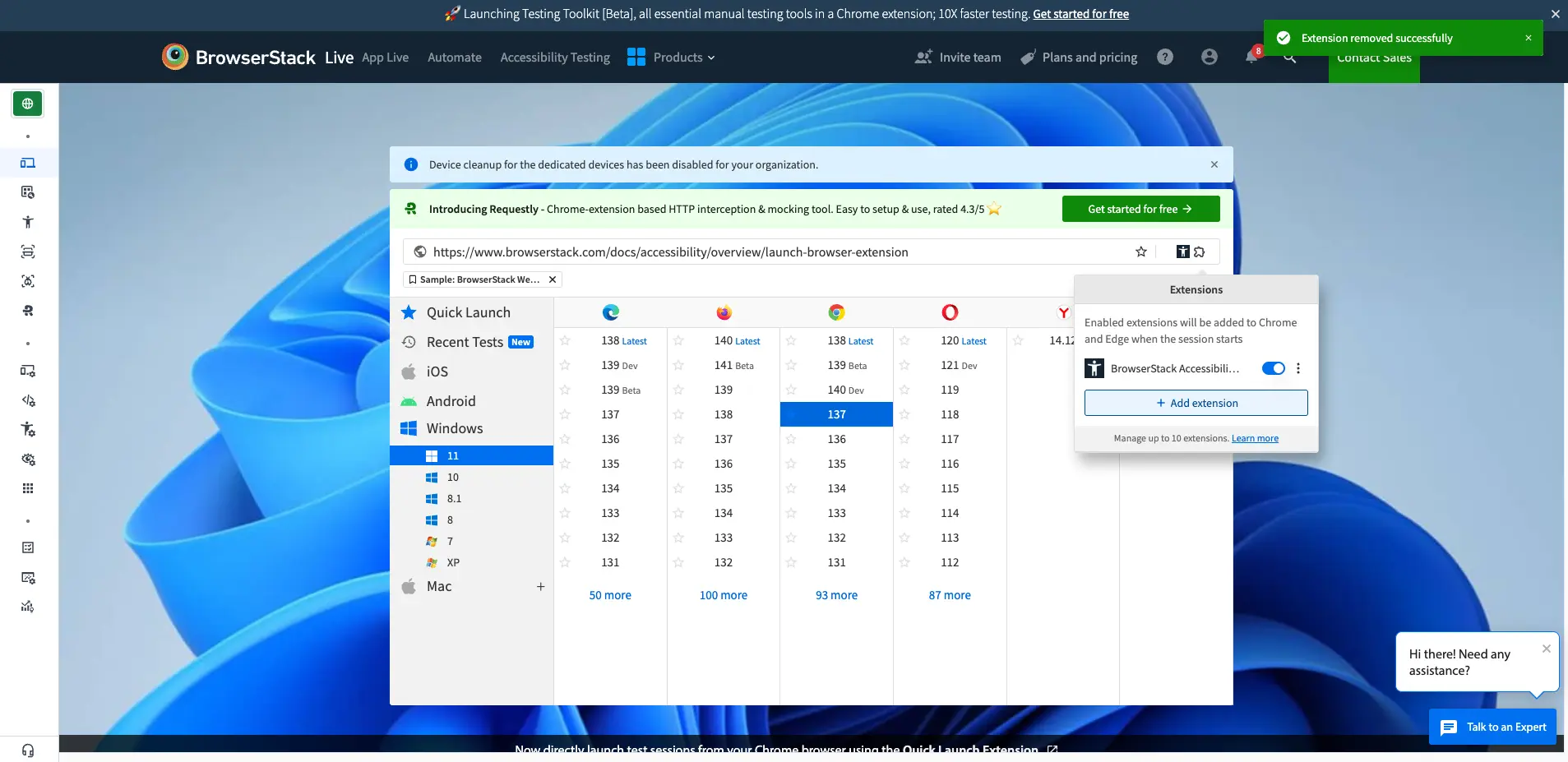Click the accessibility extension icon beside URL bar

click(1182, 252)
